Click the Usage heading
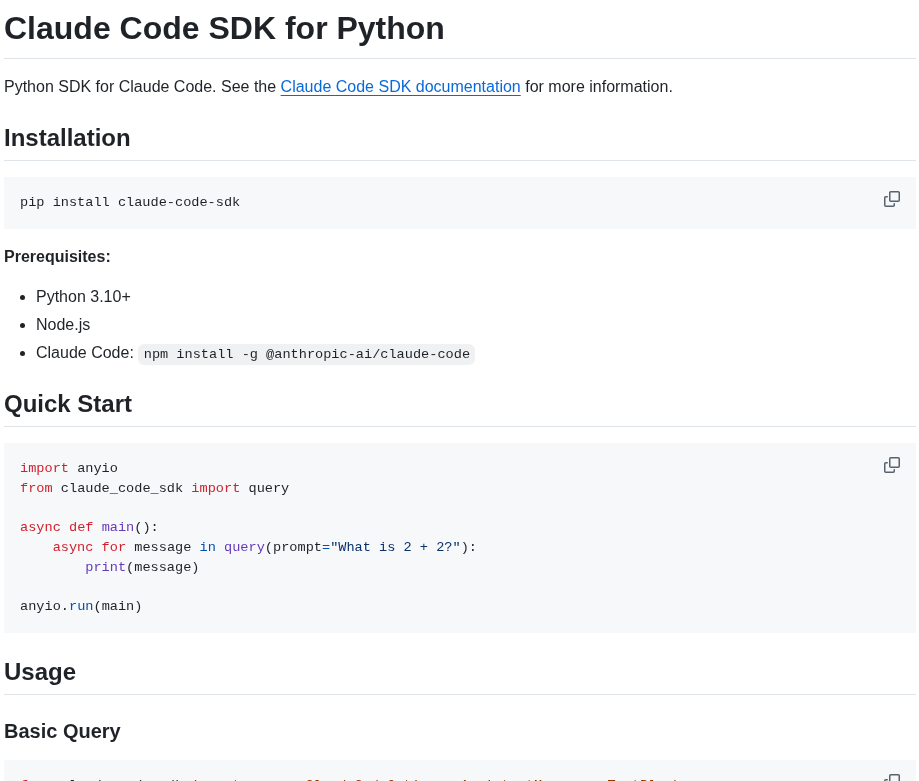919x781 pixels. point(40,672)
